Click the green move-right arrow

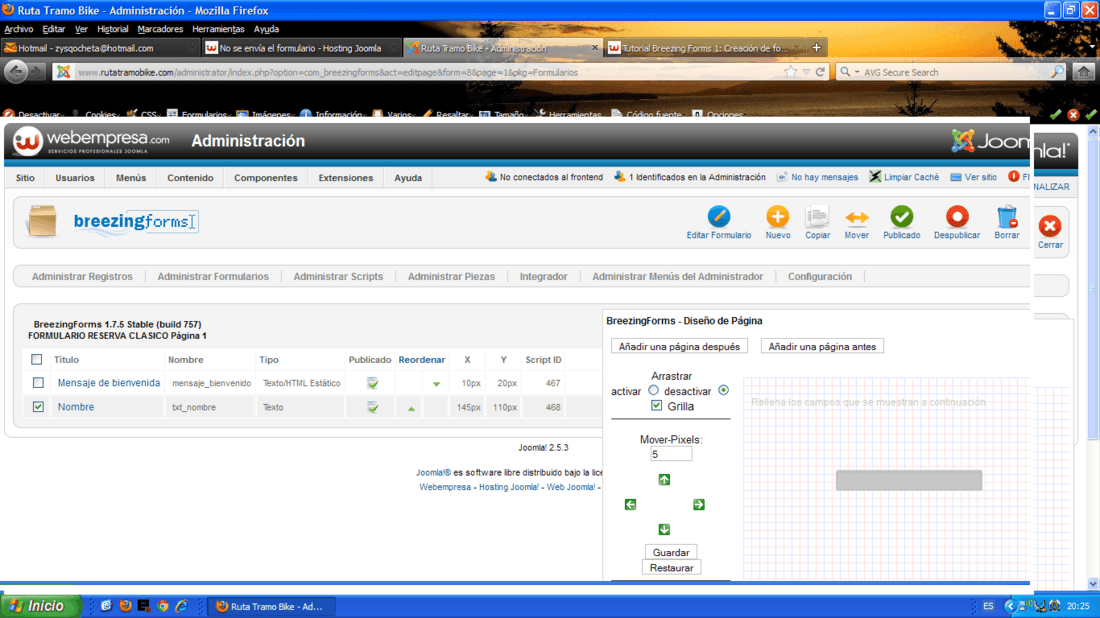pyautogui.click(x=699, y=504)
